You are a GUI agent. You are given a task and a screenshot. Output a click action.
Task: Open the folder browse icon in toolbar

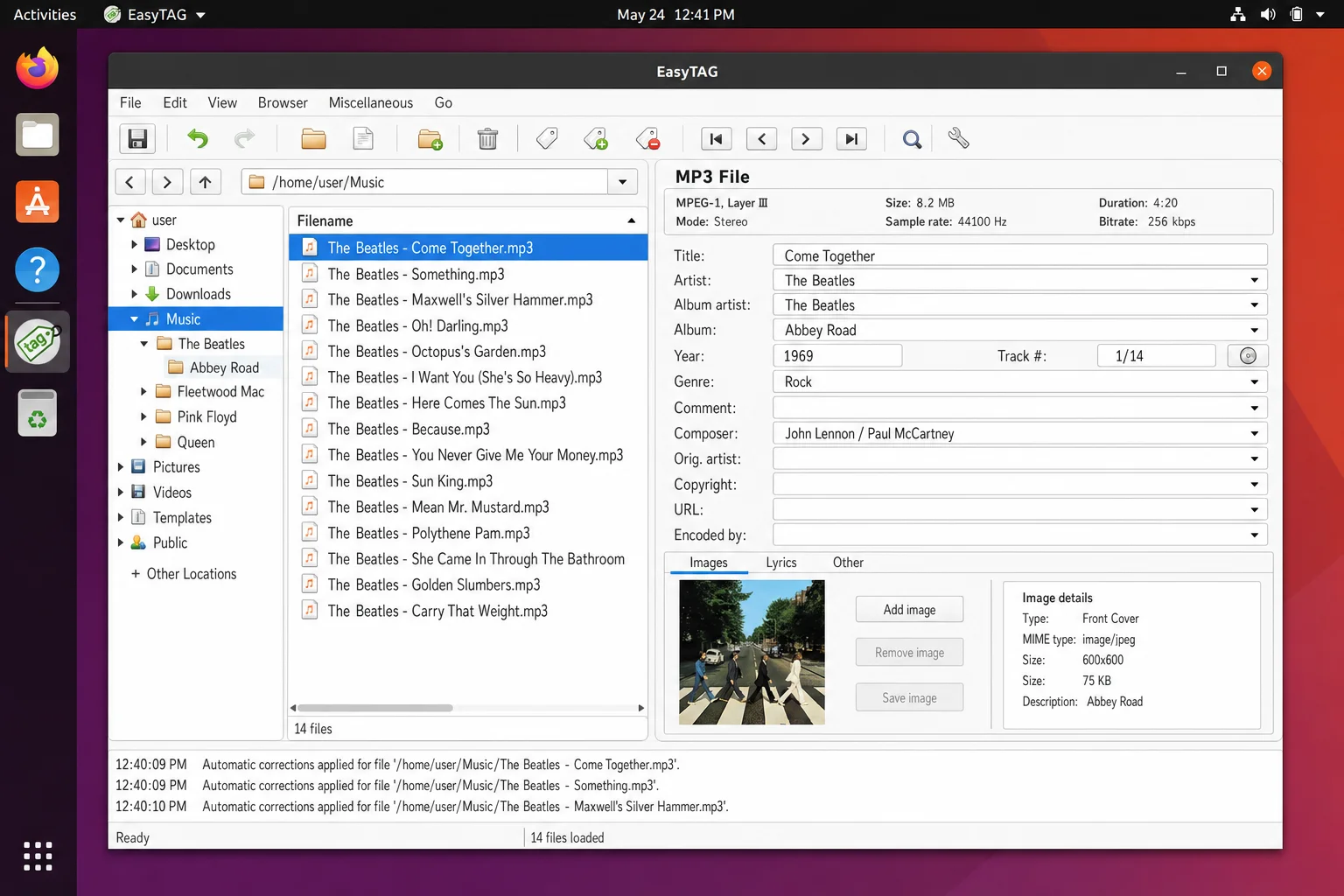pos(313,139)
